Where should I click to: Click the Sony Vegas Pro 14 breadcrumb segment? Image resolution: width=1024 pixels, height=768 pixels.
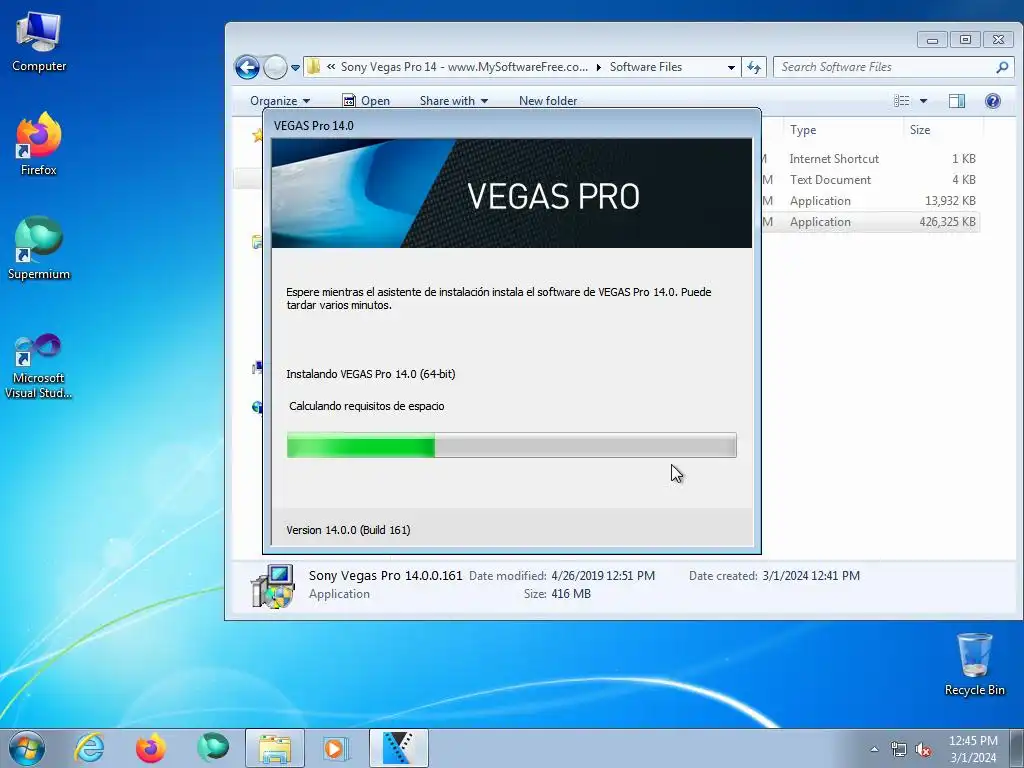(464, 67)
